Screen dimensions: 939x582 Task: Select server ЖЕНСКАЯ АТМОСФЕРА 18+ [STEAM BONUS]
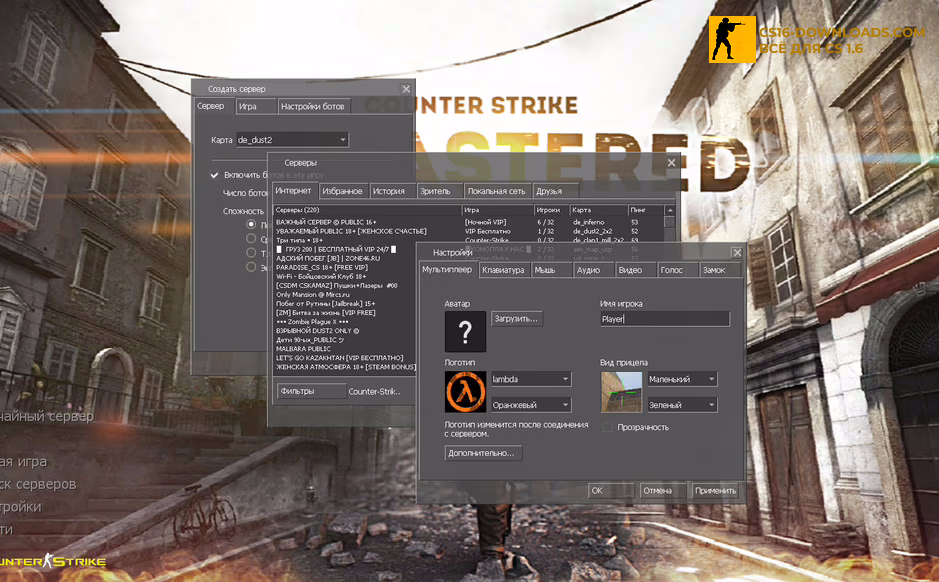click(346, 366)
